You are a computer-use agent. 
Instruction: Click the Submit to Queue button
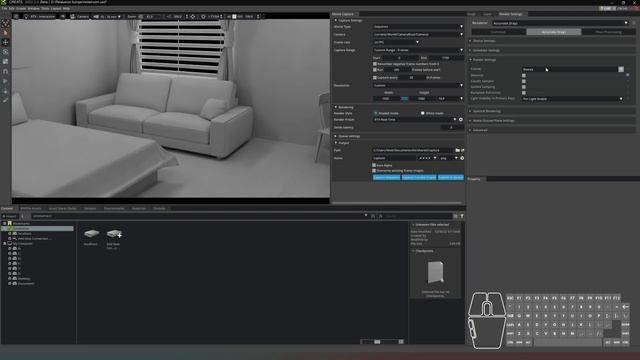(451, 178)
